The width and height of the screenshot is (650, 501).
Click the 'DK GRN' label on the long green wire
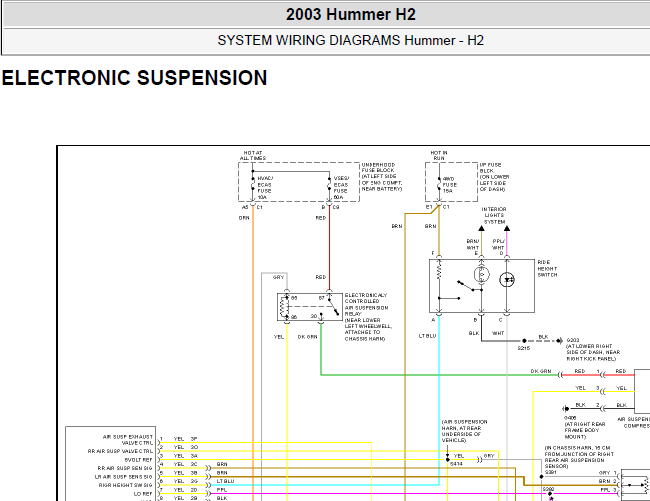click(541, 371)
